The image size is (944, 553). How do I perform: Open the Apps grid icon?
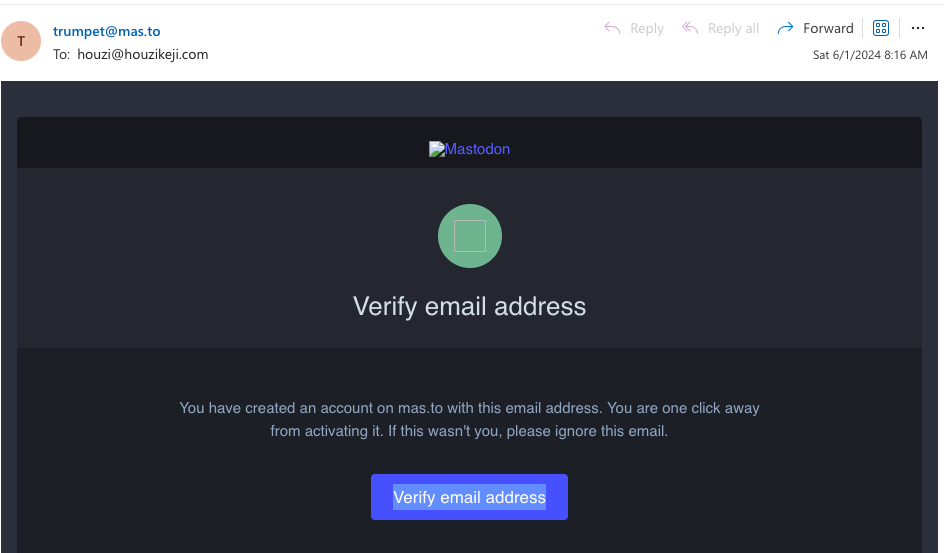881,28
